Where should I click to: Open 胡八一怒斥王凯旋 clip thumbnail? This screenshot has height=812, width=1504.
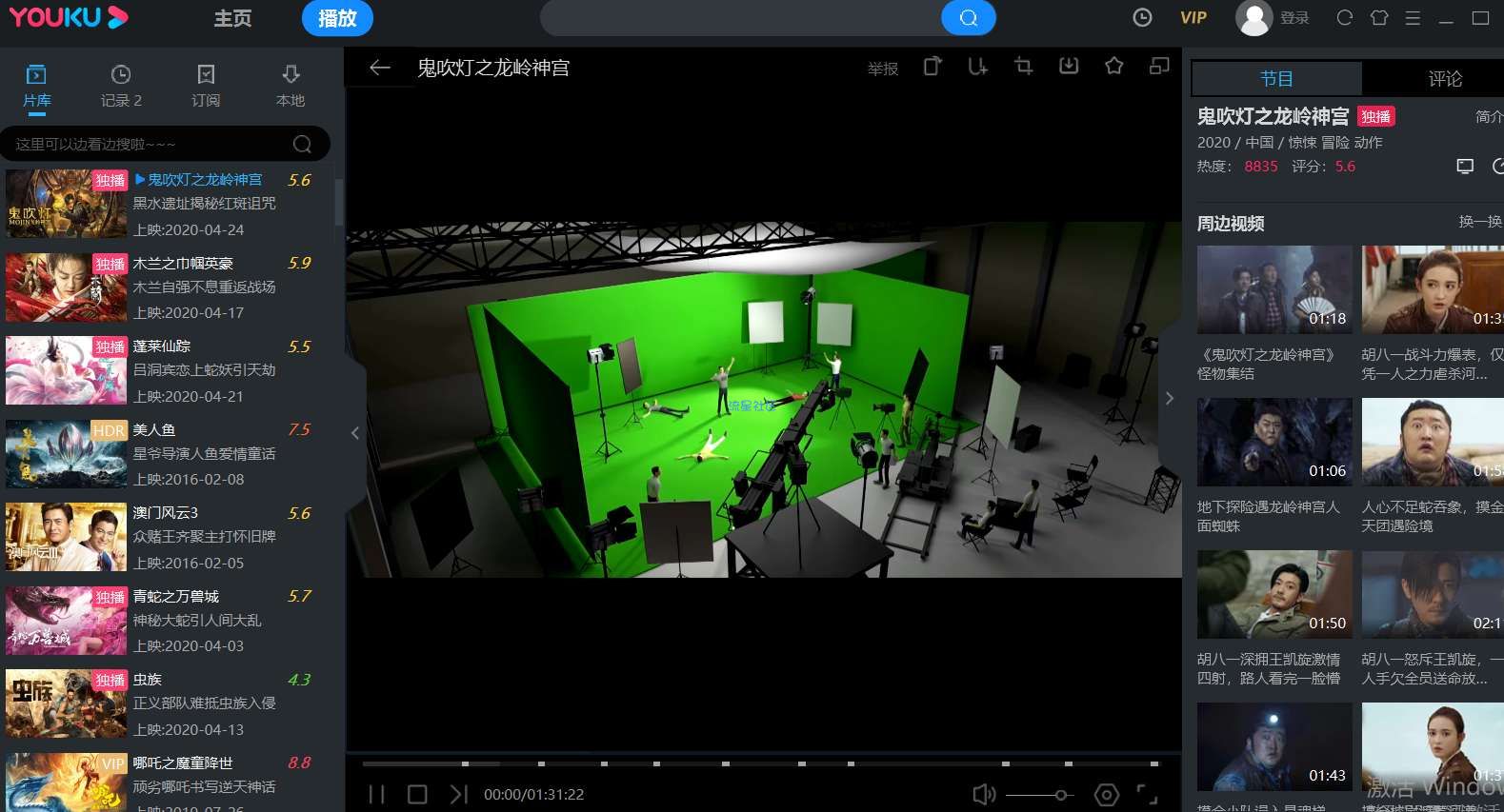point(1433,594)
